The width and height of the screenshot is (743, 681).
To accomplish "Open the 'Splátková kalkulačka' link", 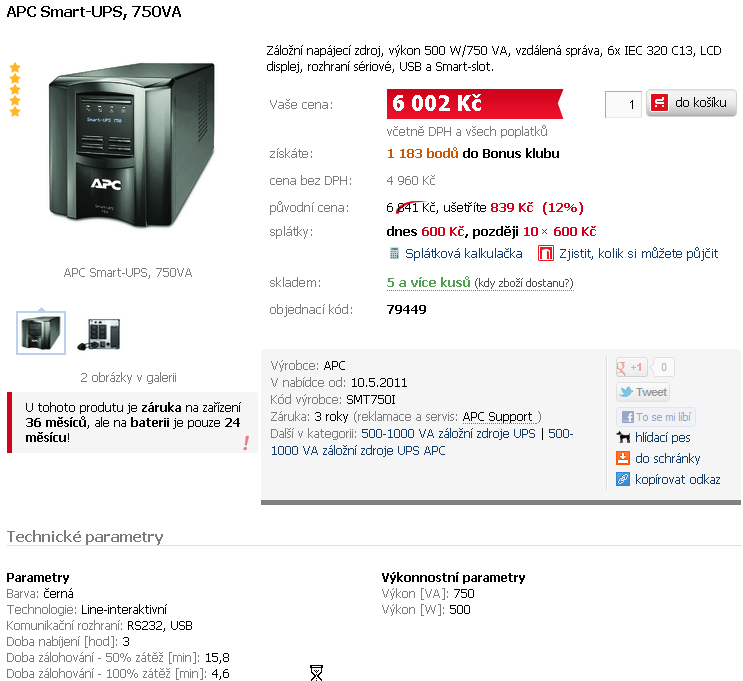I will (463, 254).
